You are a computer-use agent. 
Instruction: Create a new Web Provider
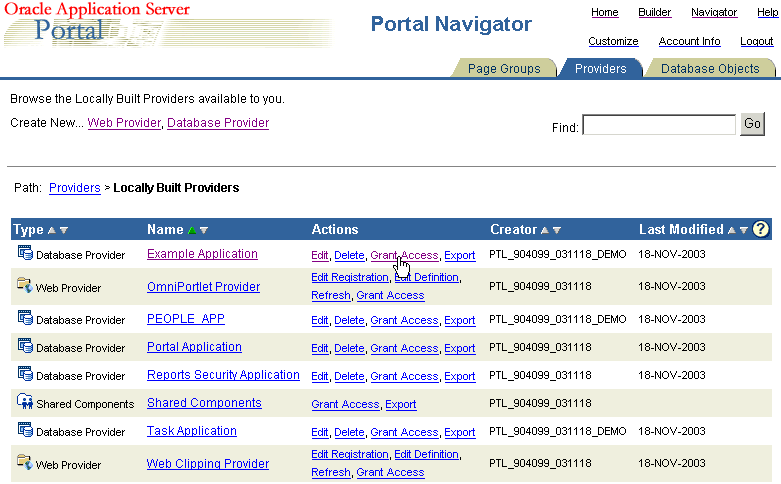125,123
